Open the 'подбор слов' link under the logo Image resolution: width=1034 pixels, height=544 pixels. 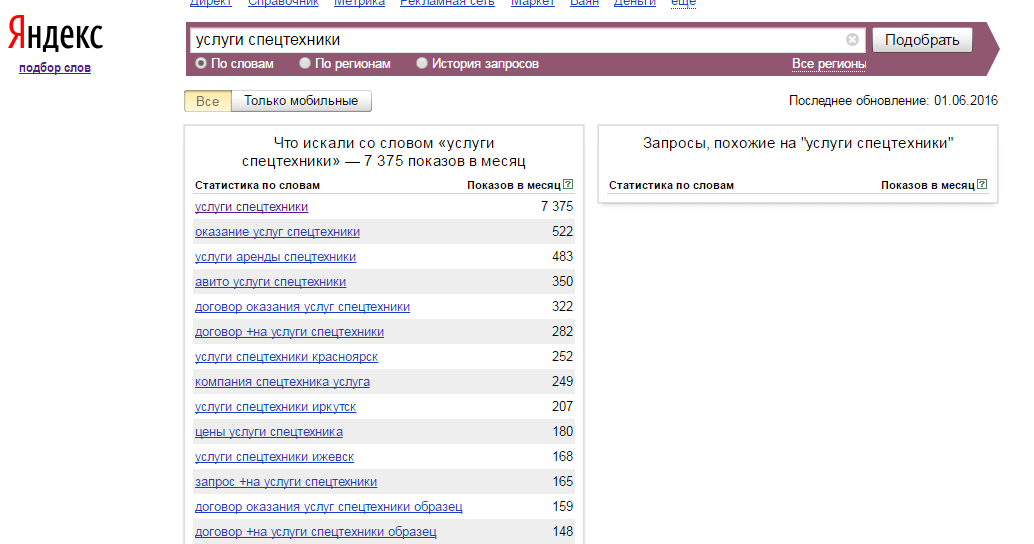pyautogui.click(x=55, y=68)
